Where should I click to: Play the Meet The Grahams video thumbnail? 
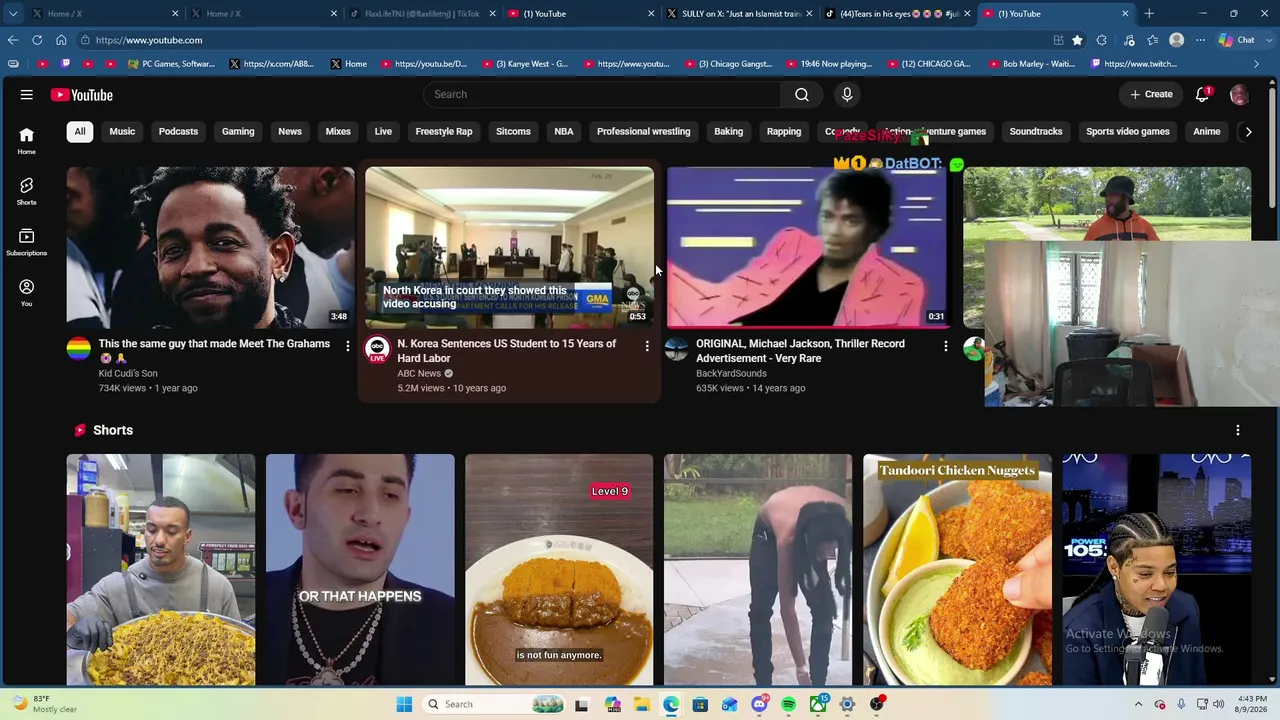tap(210, 247)
